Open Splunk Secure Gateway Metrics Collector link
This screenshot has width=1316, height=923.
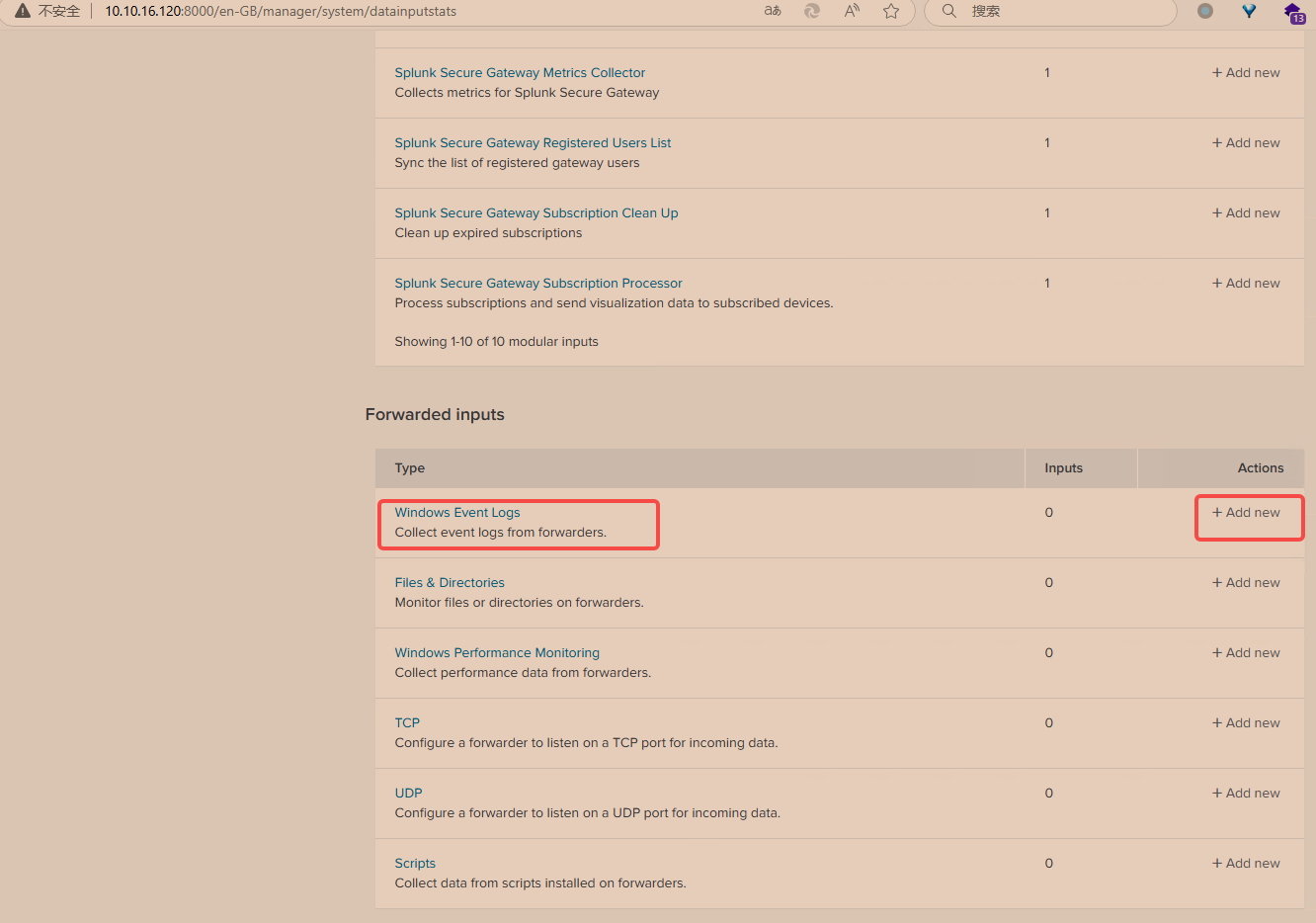click(x=520, y=73)
